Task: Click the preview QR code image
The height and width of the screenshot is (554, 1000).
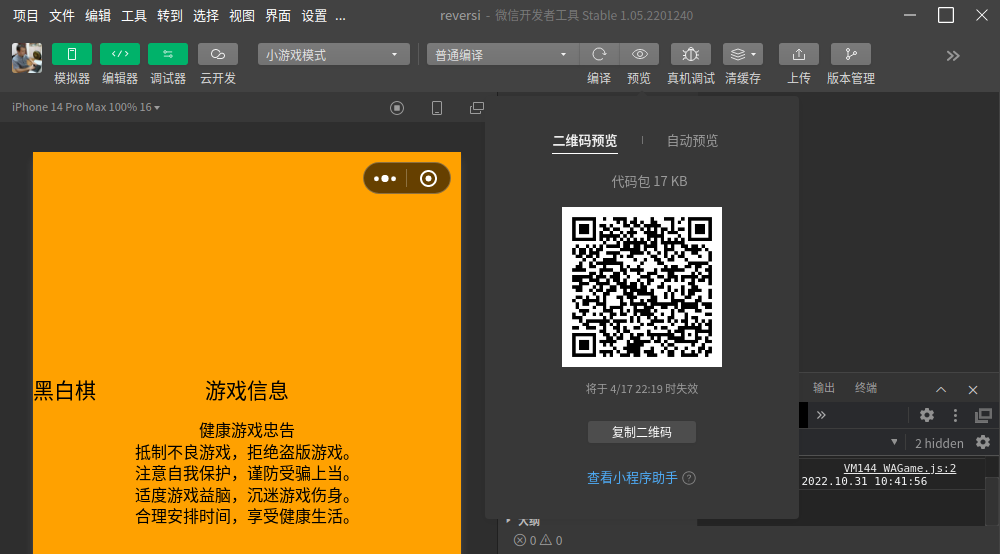Action: pyautogui.click(x=642, y=287)
